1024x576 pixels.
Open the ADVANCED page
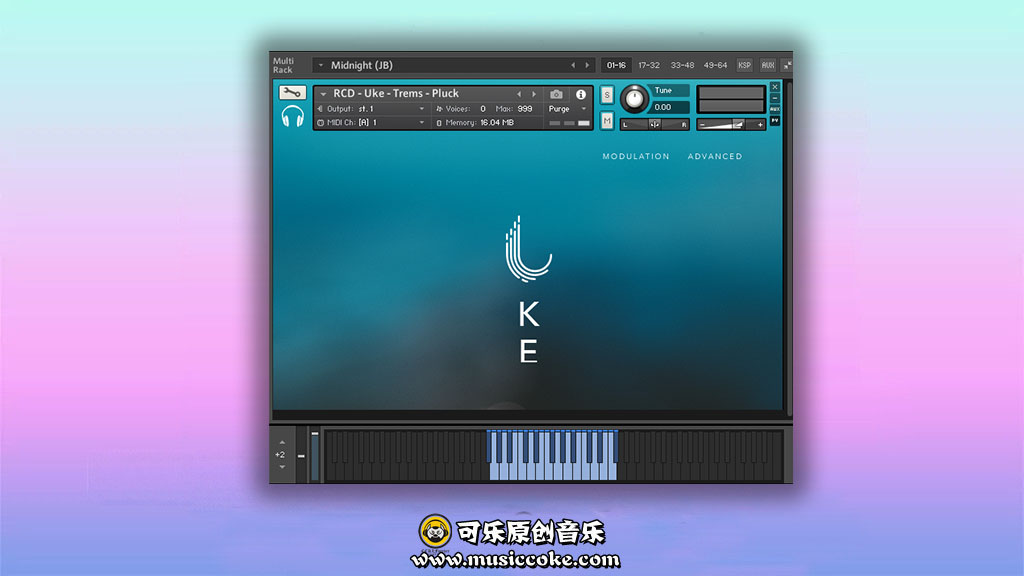point(714,157)
